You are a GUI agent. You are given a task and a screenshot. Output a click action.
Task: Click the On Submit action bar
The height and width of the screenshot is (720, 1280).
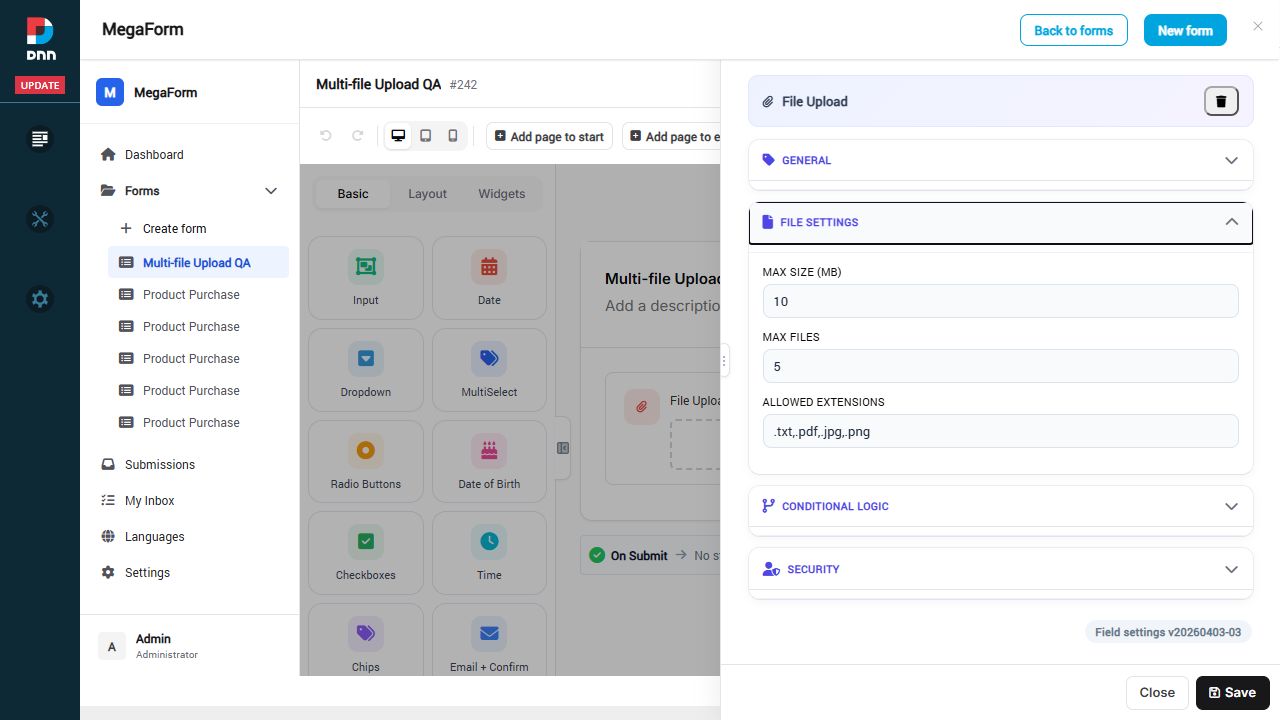click(x=650, y=555)
